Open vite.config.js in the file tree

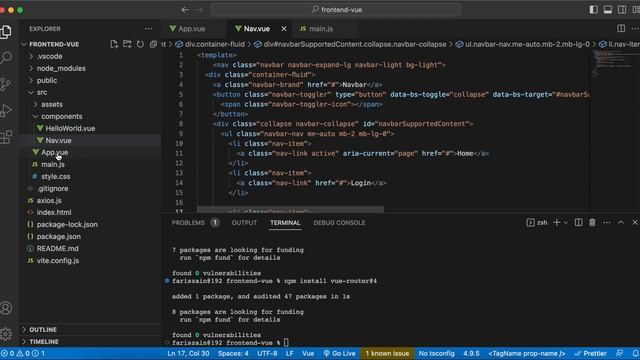click(58, 260)
